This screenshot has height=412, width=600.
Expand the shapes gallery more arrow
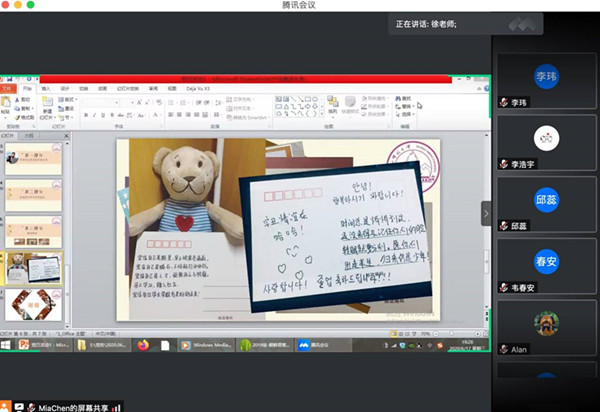point(322,114)
